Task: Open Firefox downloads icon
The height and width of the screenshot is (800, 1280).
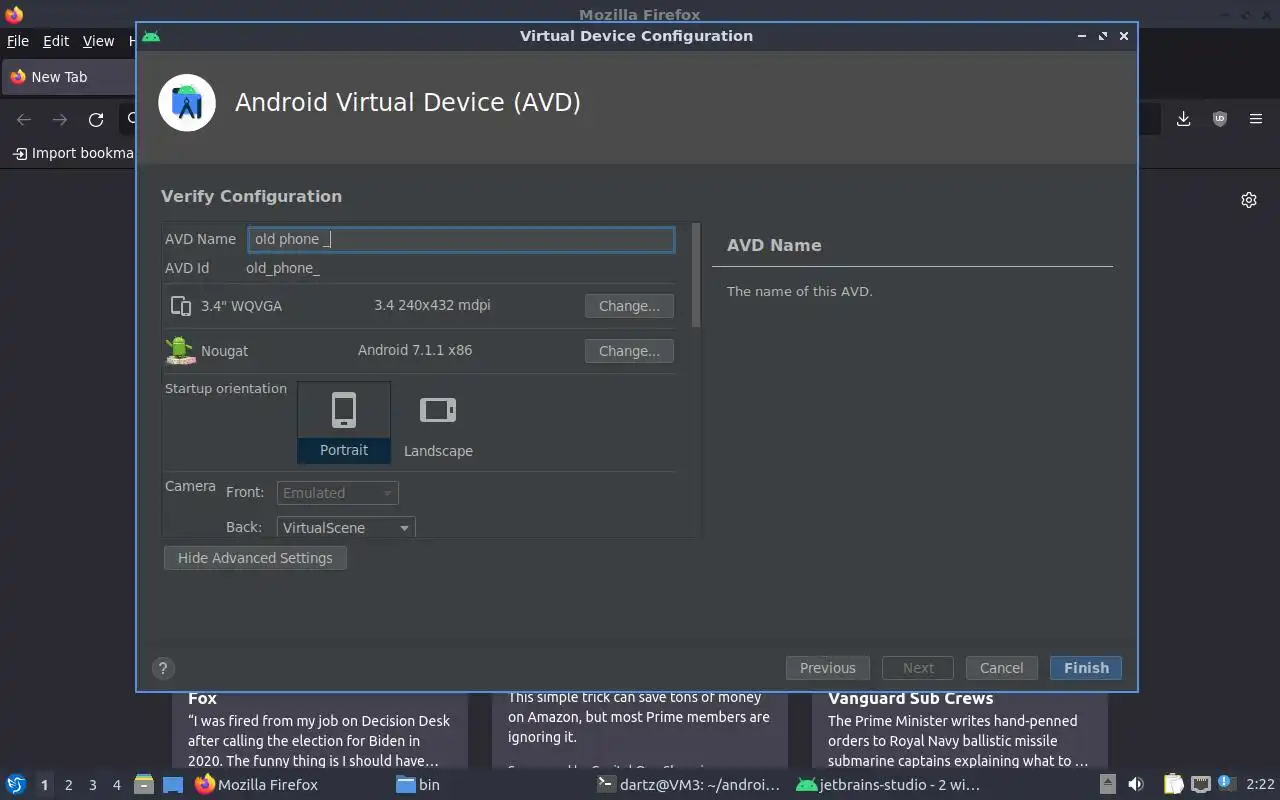Action: point(1183,119)
